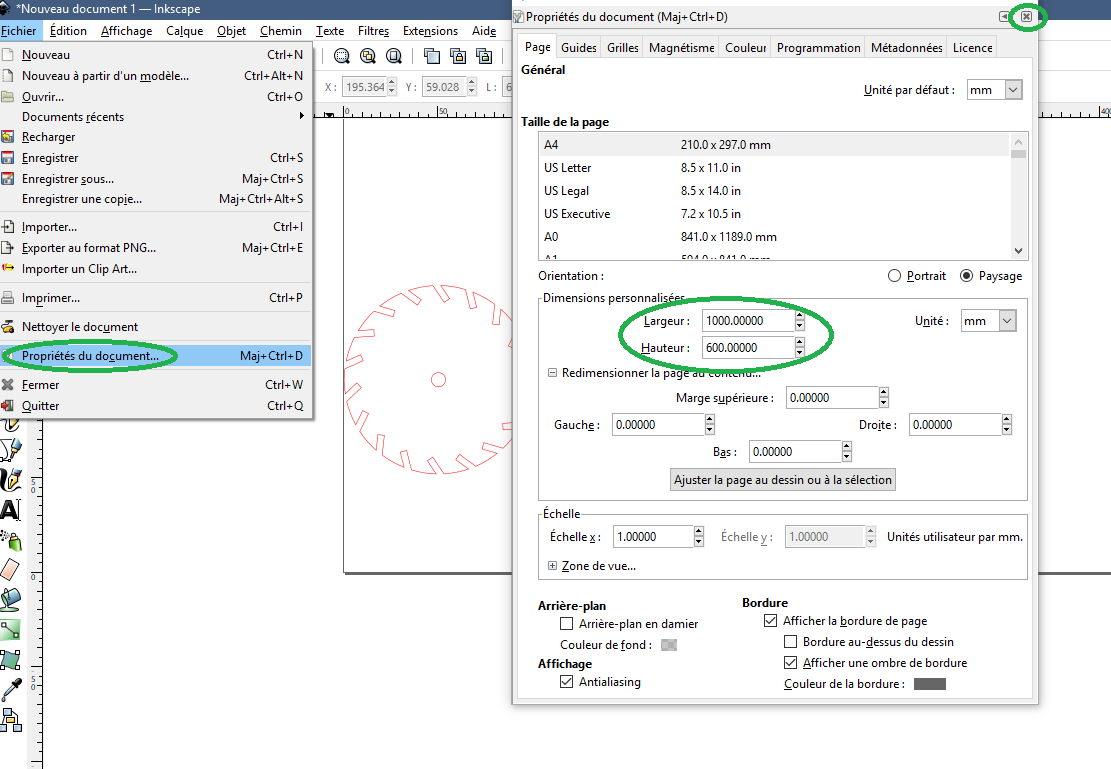Click the zoom to fit selection icon
Viewport: 1111px width, 769px height.
(342, 56)
